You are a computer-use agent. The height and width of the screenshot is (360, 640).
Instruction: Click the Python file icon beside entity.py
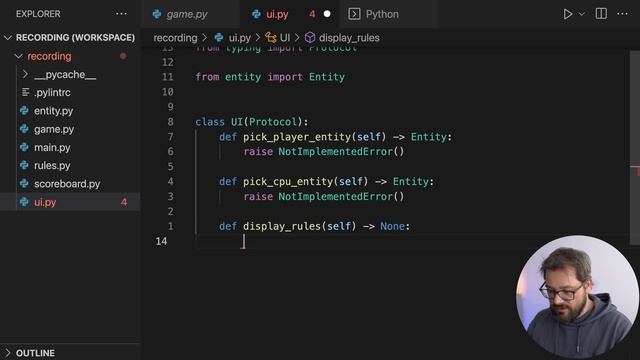pyautogui.click(x=24, y=111)
